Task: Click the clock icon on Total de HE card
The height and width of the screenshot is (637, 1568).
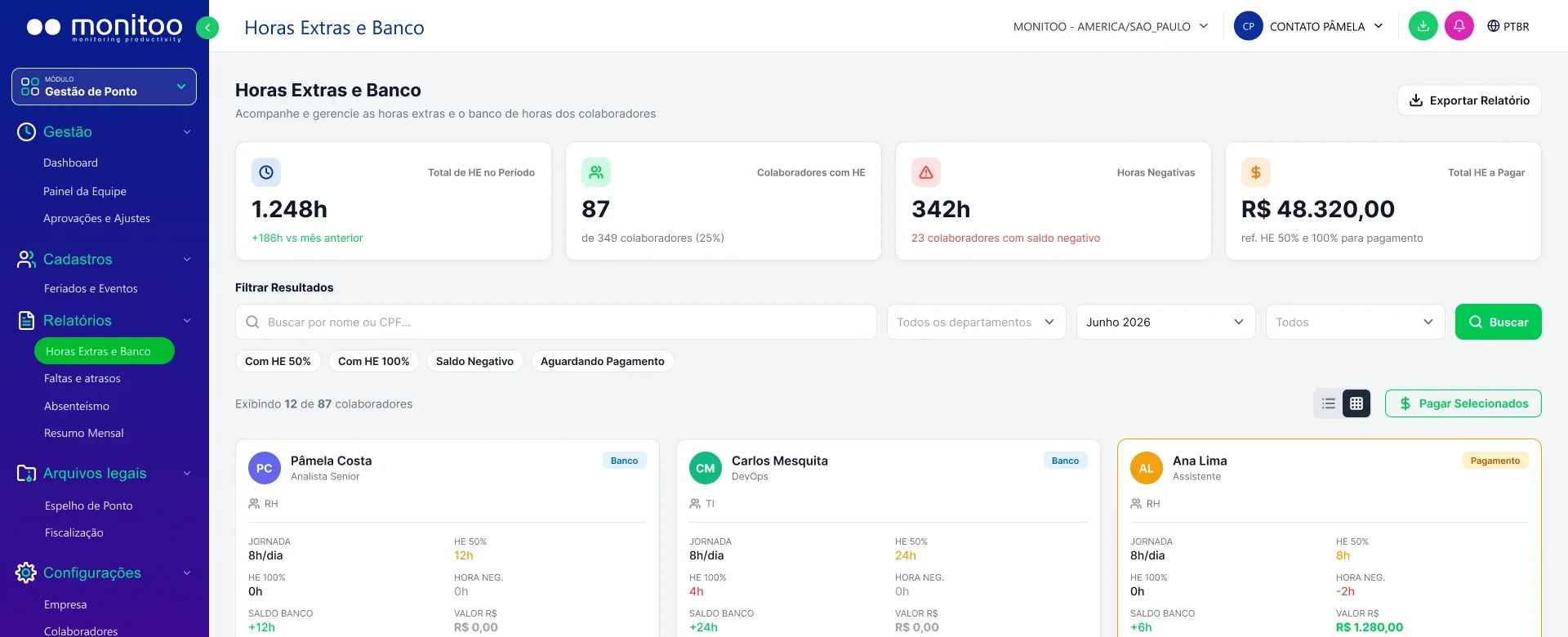Action: pyautogui.click(x=266, y=172)
